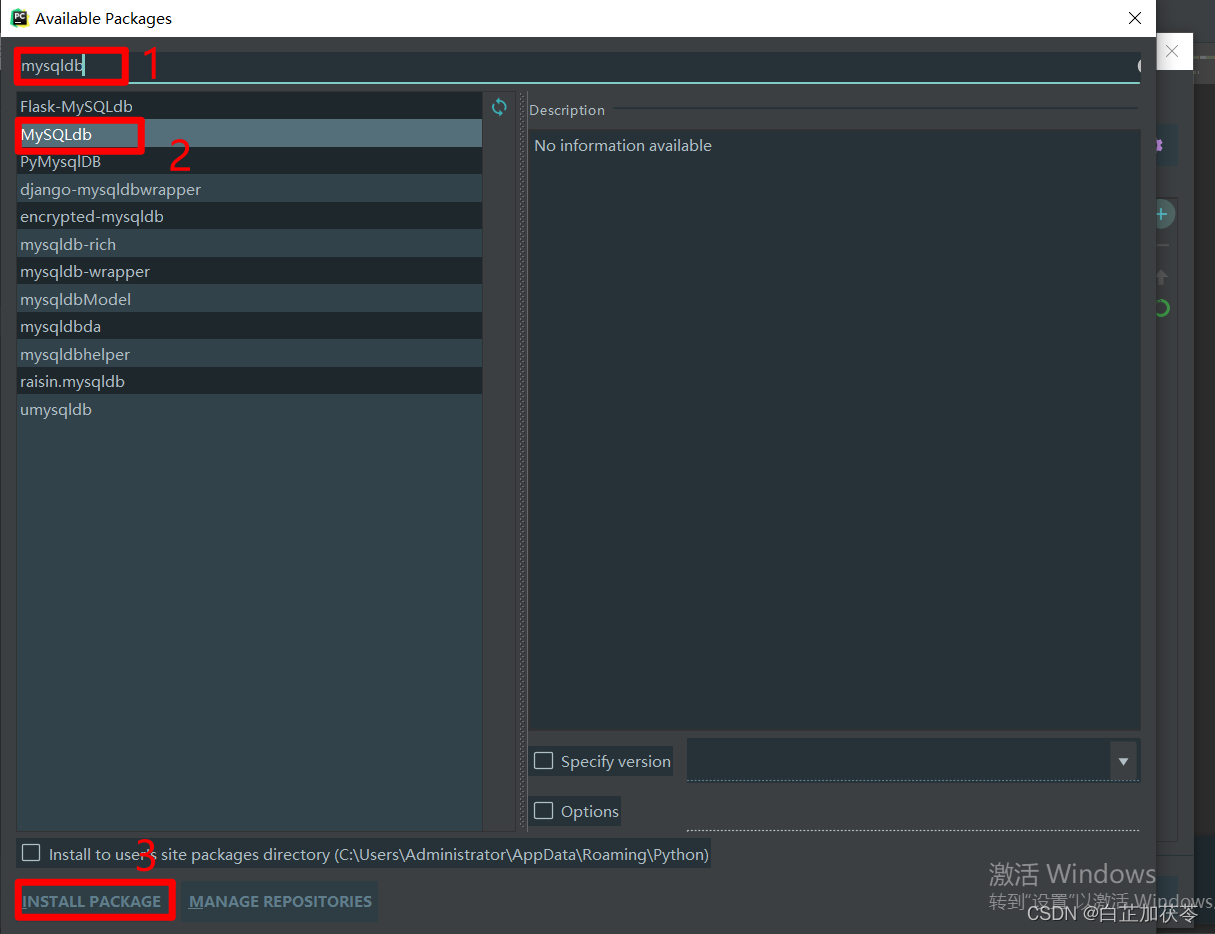Screen dimensions: 1215x934
Task: Select raisin.mysqldb package
Action: 249,381
